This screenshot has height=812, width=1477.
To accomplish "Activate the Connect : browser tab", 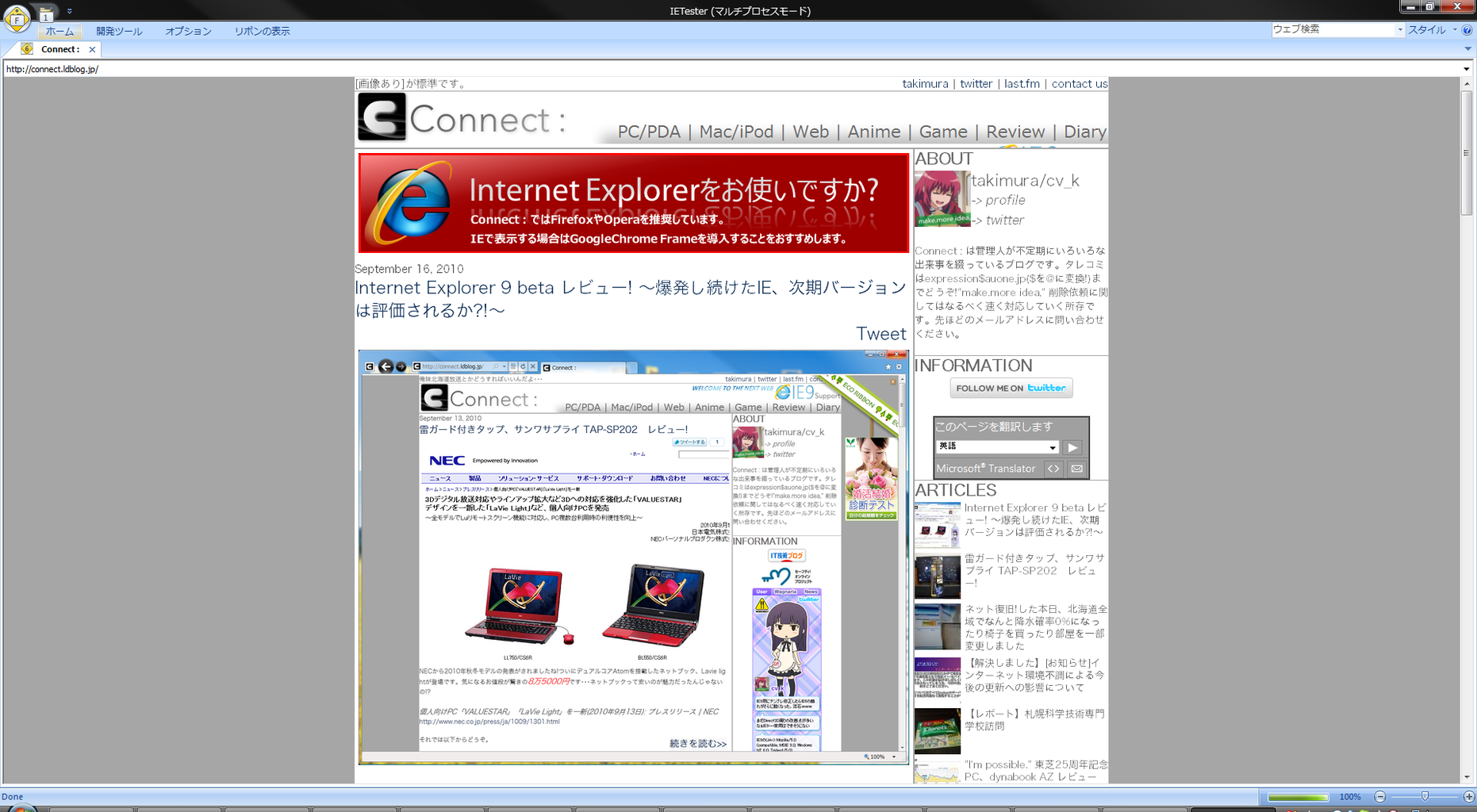I will (x=59, y=49).
